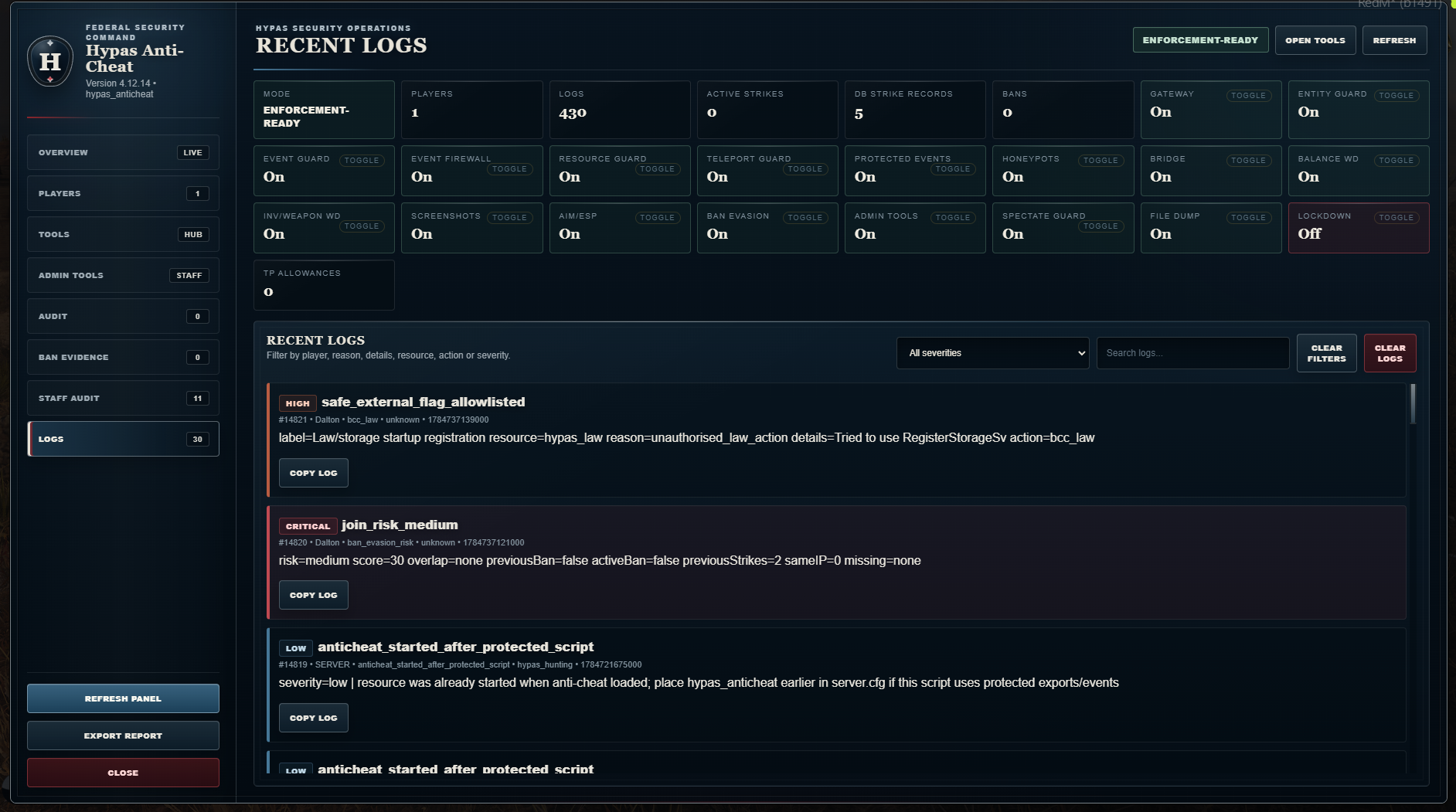
Task: Copy log for join_risk_medium entry
Action: coord(313,595)
